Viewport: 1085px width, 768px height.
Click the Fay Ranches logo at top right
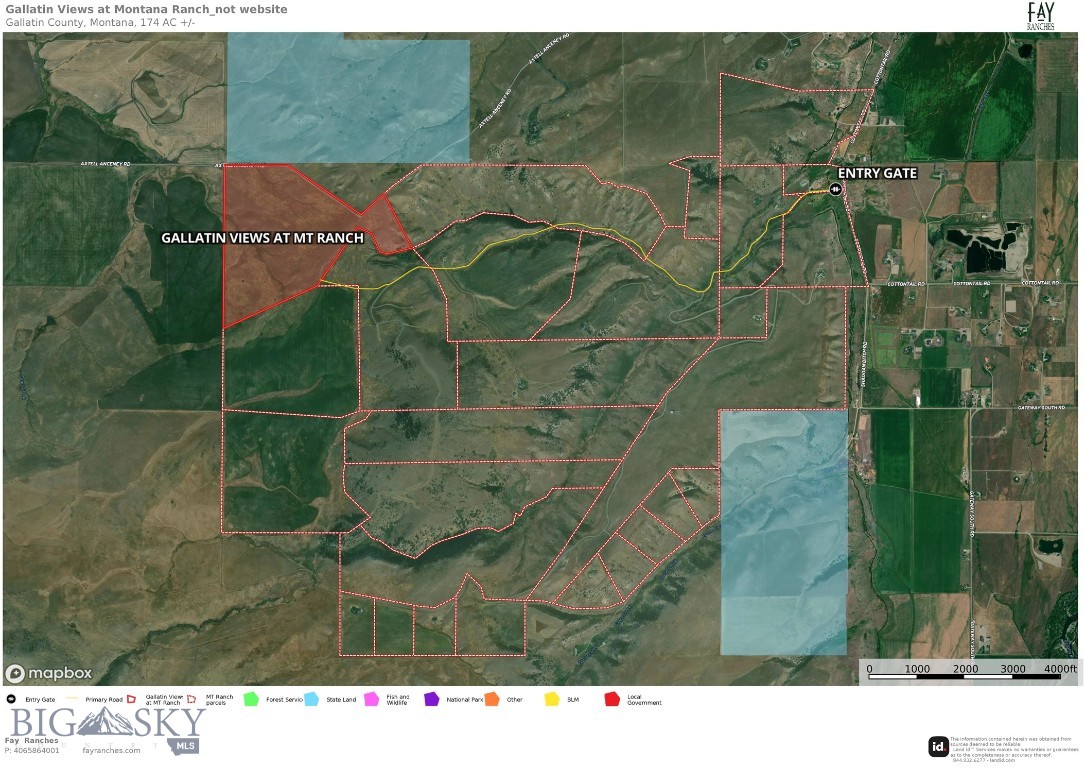click(1040, 16)
